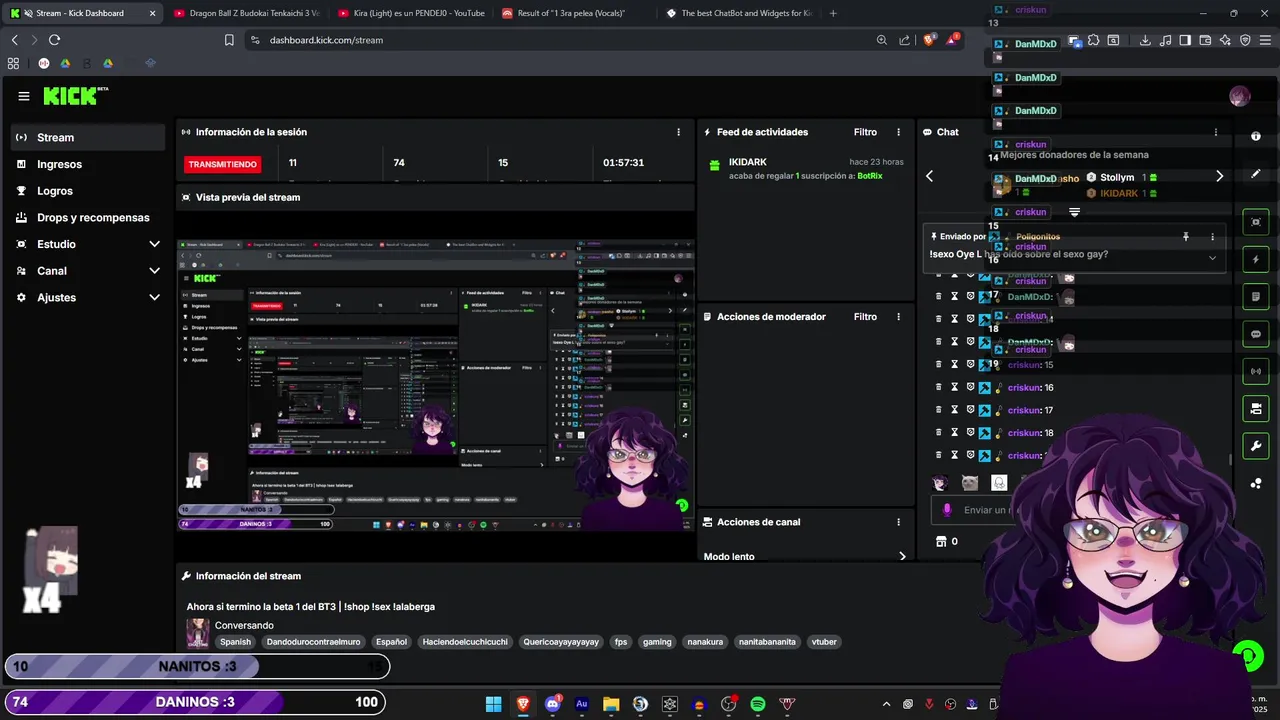Viewport: 1280px width, 720px height.
Task: Open the info icon in the right toolbar
Action: (1256, 136)
